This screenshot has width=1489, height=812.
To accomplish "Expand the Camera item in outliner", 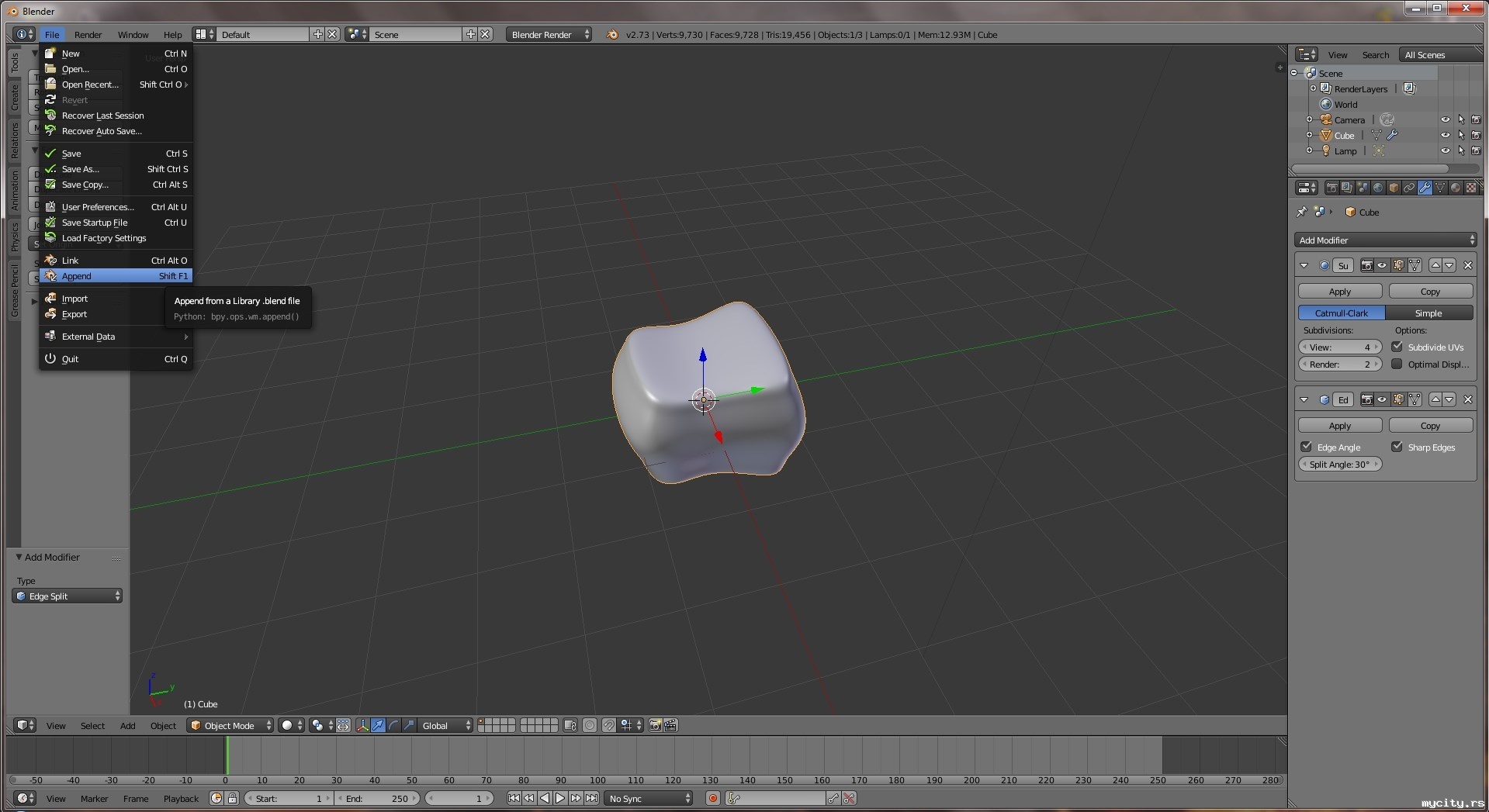I will click(1310, 119).
